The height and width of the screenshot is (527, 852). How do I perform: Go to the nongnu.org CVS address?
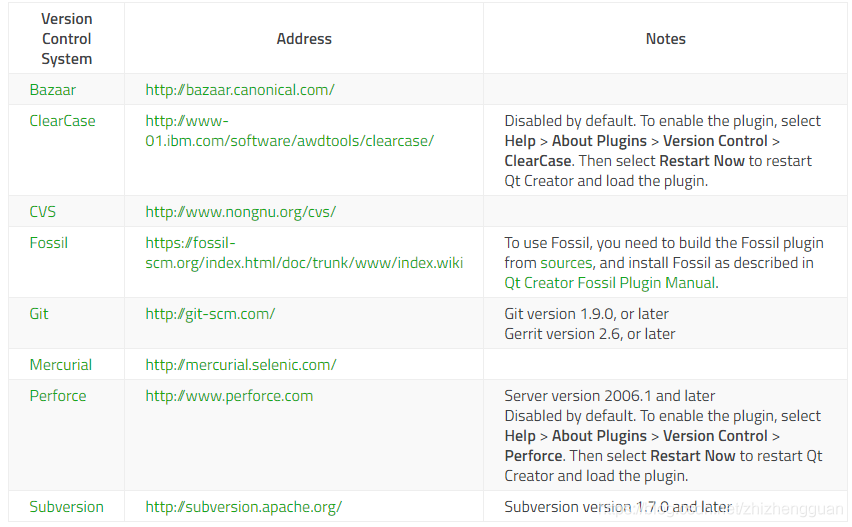240,212
